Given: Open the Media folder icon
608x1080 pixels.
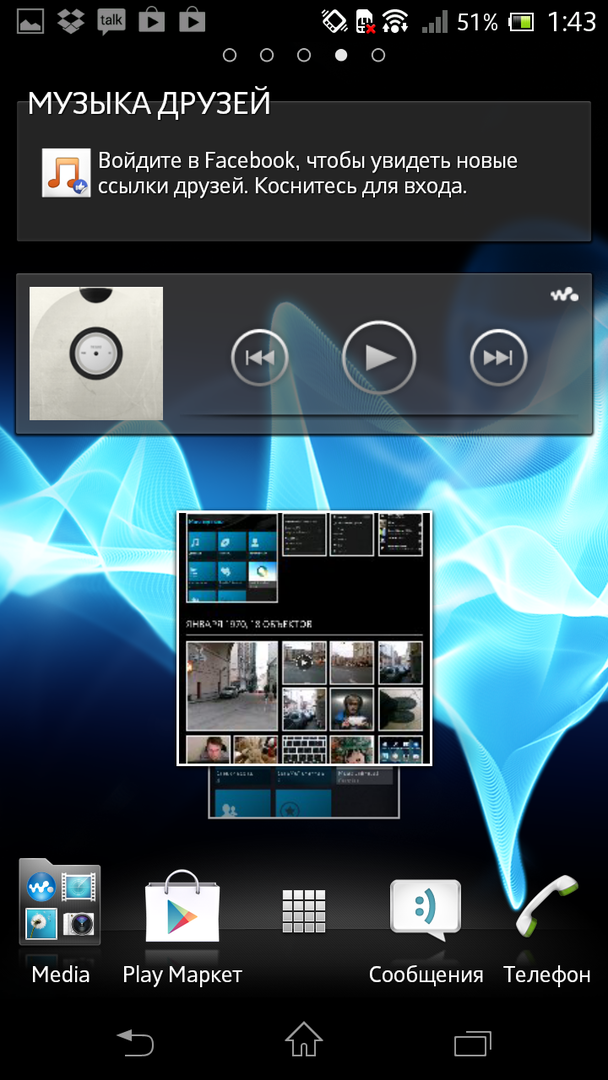Looking at the screenshot, I should (x=60, y=902).
